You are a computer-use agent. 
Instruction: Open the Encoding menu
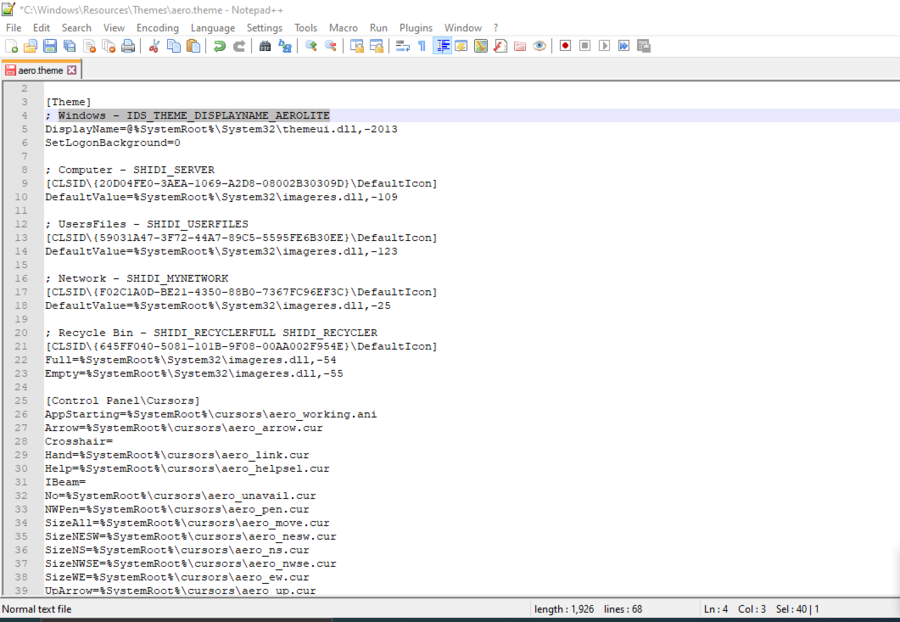pos(157,28)
